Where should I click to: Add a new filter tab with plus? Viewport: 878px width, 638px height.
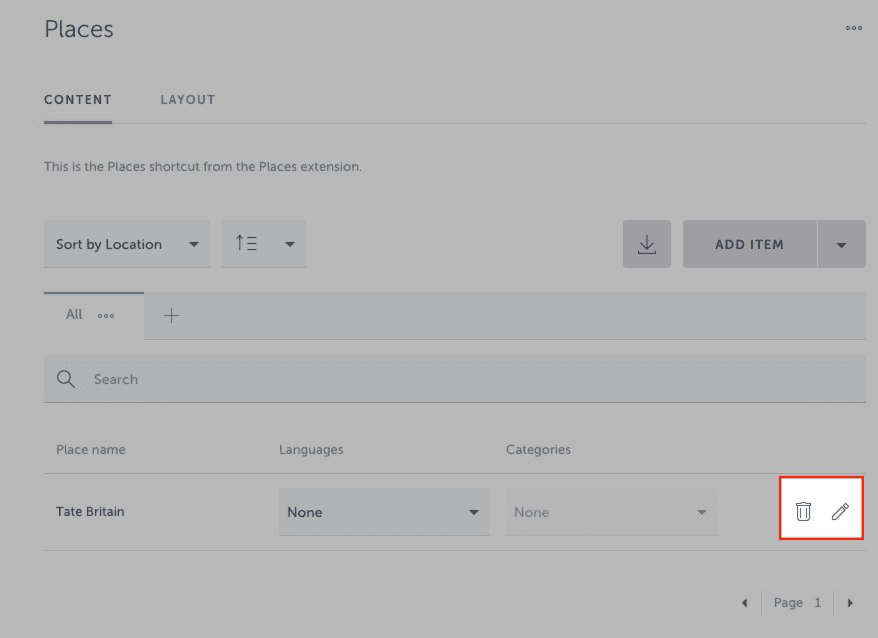[171, 316]
